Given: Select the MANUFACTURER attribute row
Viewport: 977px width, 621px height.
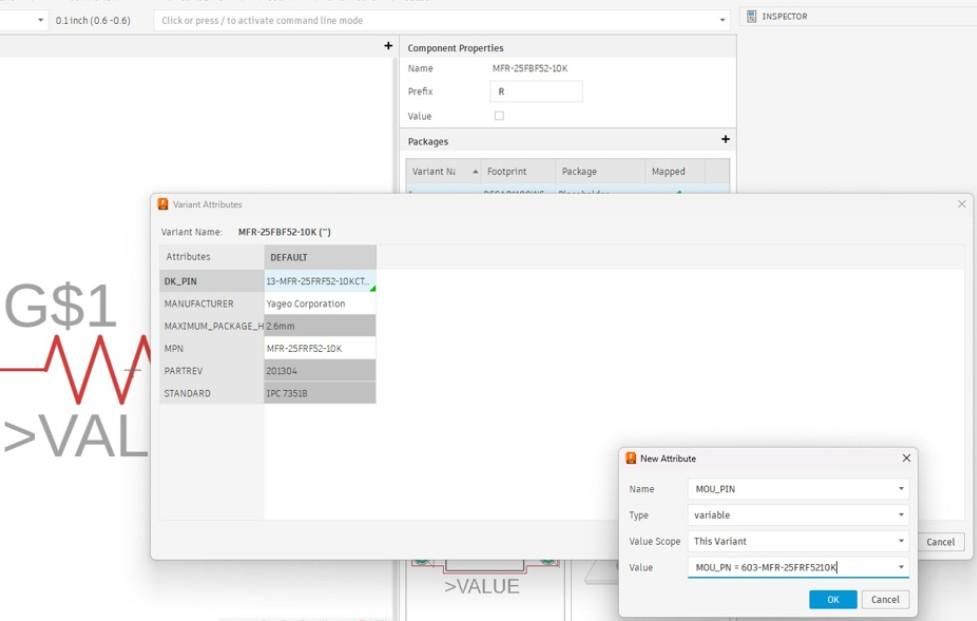Looking at the screenshot, I should (212, 304).
